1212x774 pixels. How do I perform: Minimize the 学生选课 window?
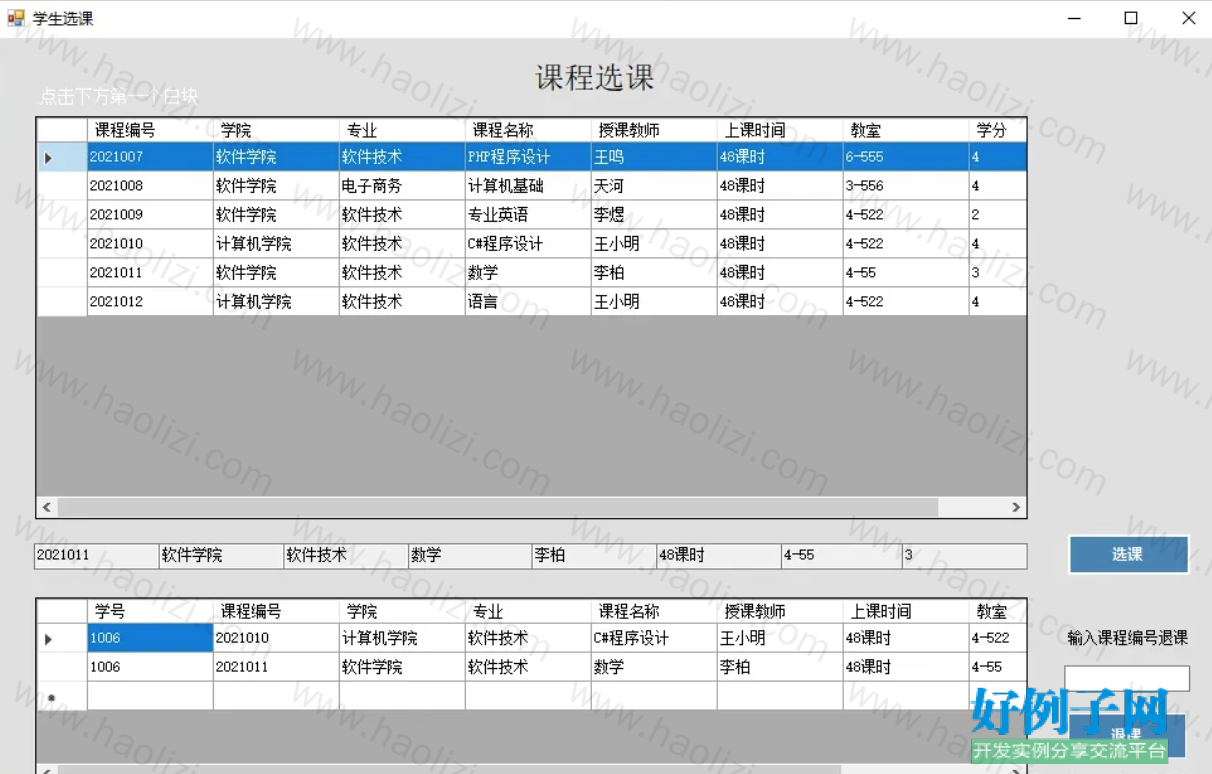(x=1076, y=18)
